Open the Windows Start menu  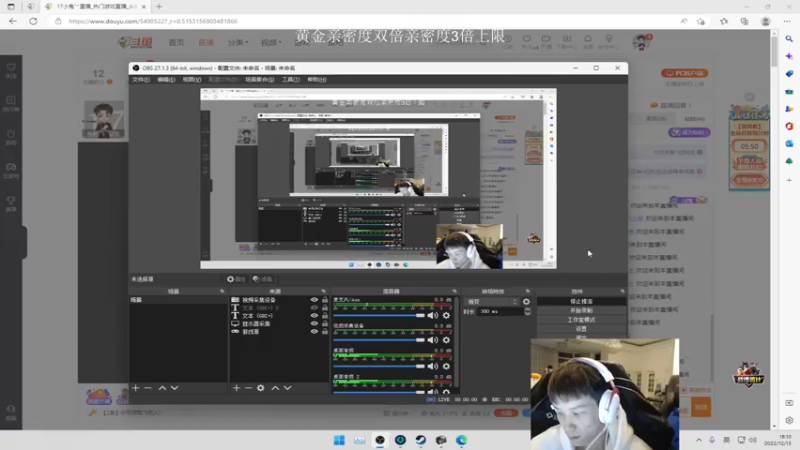[x=339, y=440]
